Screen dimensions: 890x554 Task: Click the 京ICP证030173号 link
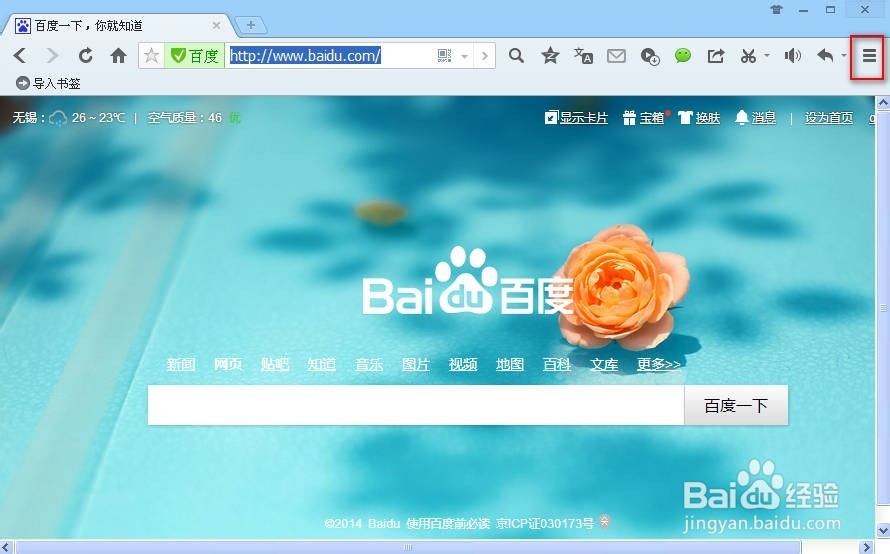[x=545, y=523]
